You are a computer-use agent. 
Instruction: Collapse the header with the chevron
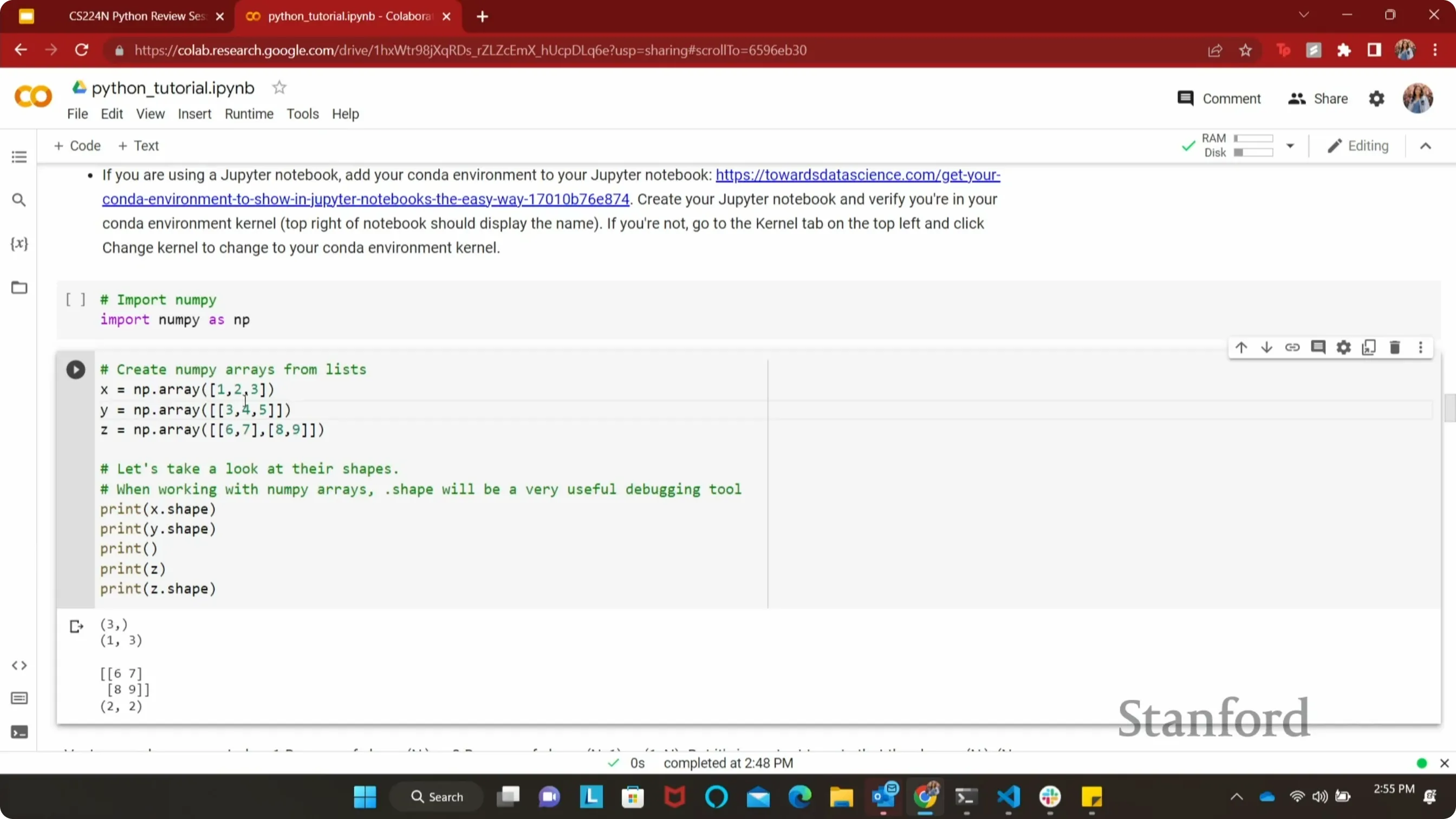pos(1426,146)
